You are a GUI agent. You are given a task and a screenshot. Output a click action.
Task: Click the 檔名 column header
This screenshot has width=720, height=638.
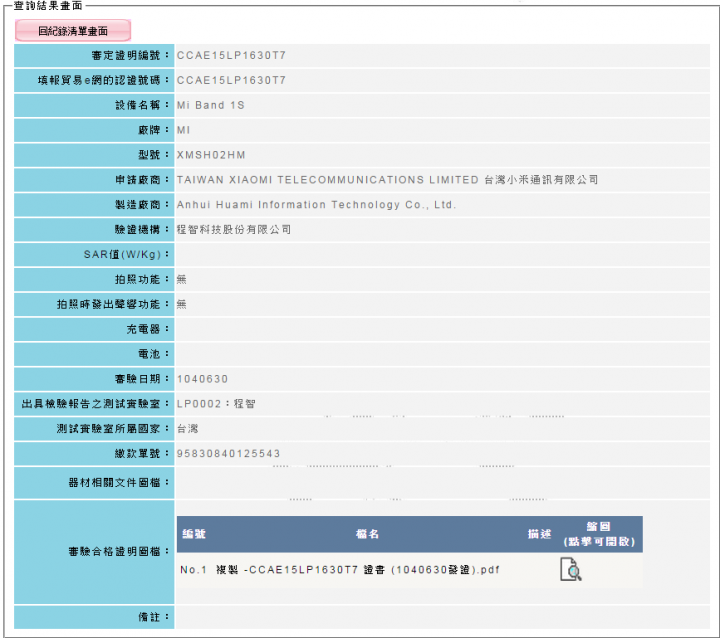[x=367, y=534]
